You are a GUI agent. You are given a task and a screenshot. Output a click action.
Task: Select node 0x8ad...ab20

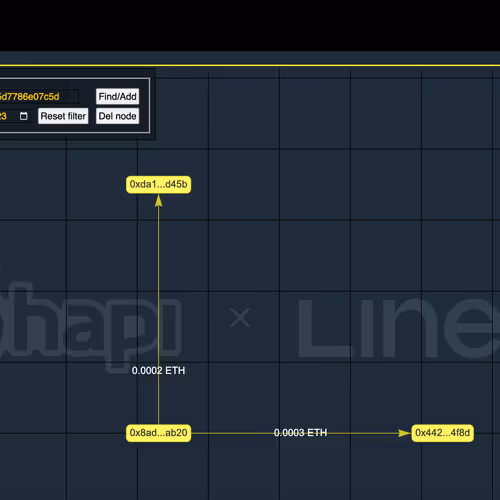(158, 433)
